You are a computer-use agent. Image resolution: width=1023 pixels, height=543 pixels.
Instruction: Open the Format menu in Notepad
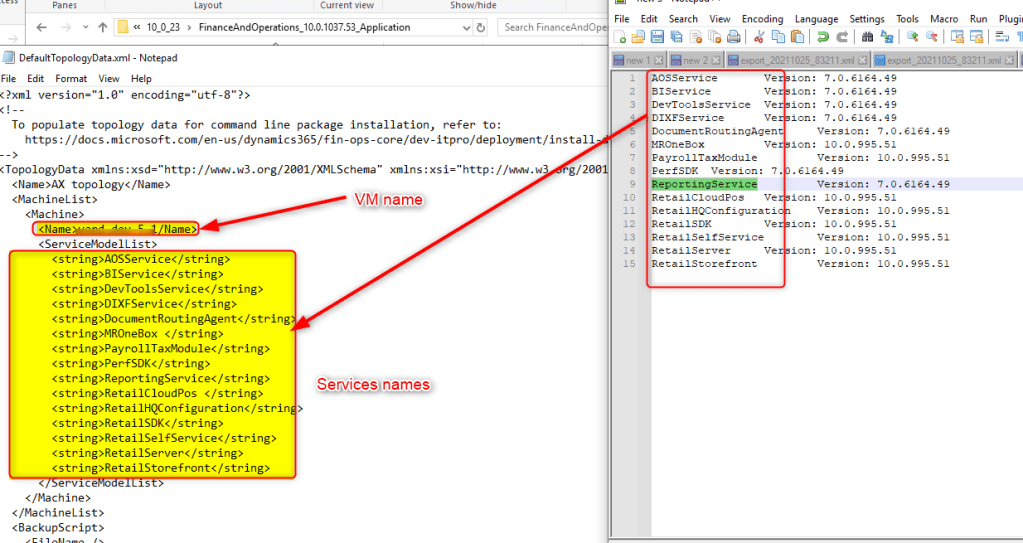click(71, 78)
